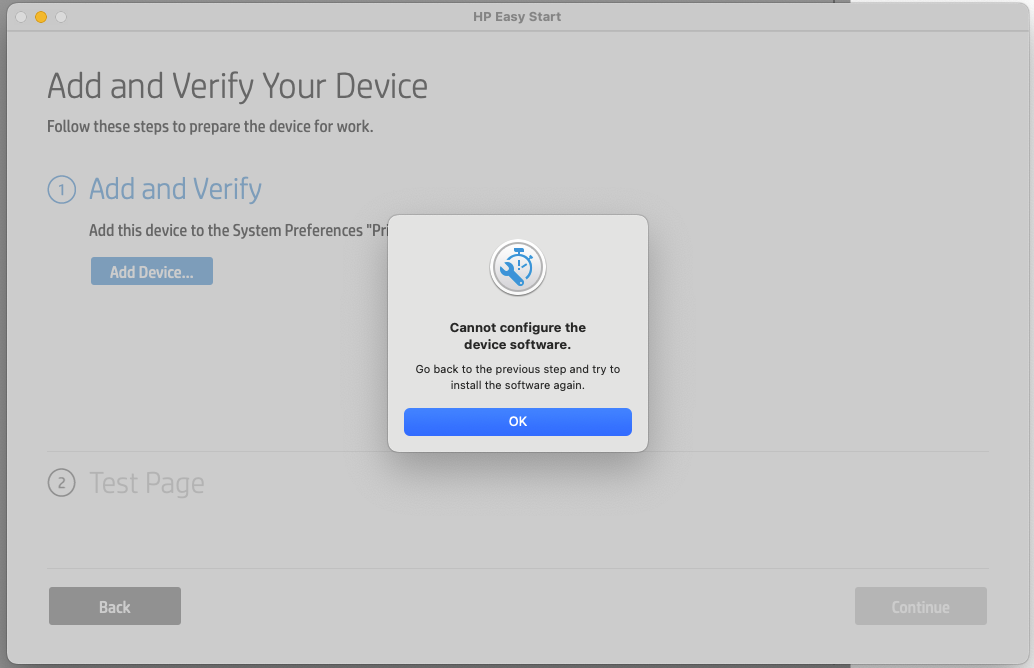The image size is (1034, 668).
Task: Click the wrench and stopwatch dialog icon
Action: [x=518, y=268]
